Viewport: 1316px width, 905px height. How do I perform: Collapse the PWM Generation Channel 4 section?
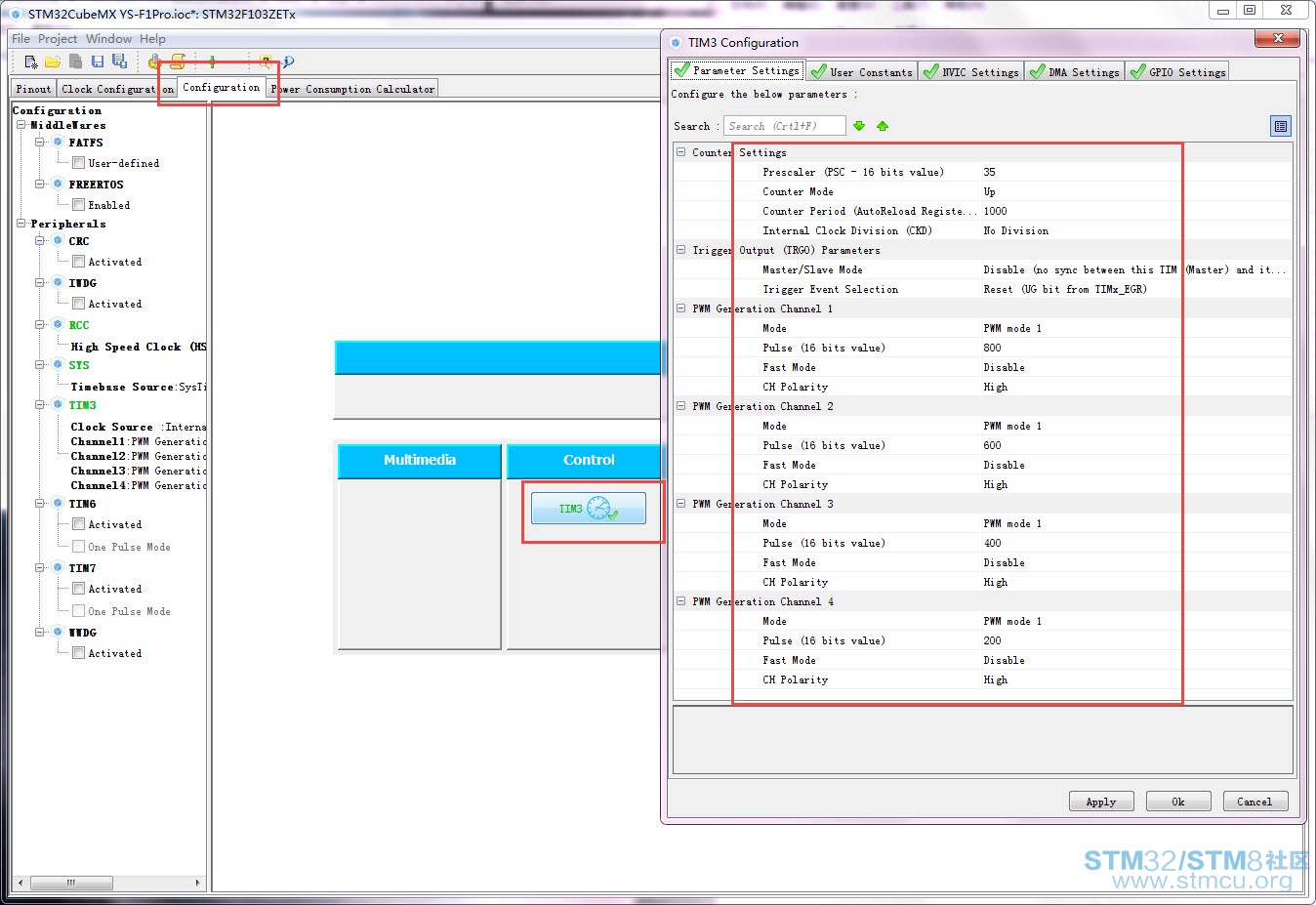[x=681, y=601]
